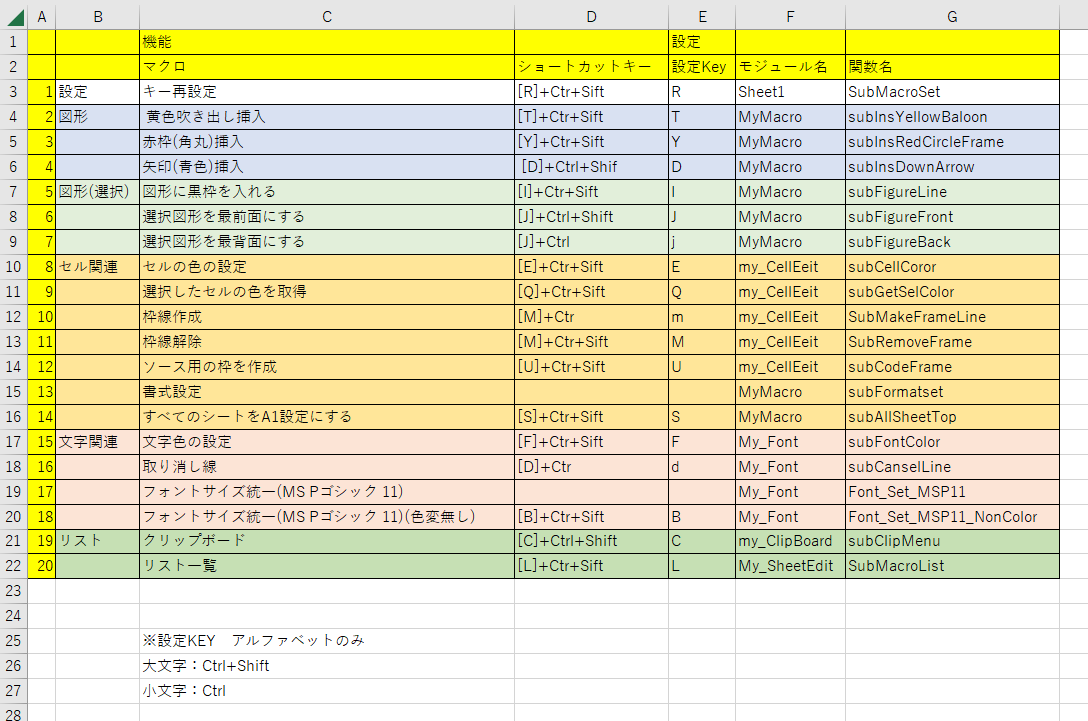Select function cell subInsRedCircleFrame
The image size is (1088, 721).
952,142
